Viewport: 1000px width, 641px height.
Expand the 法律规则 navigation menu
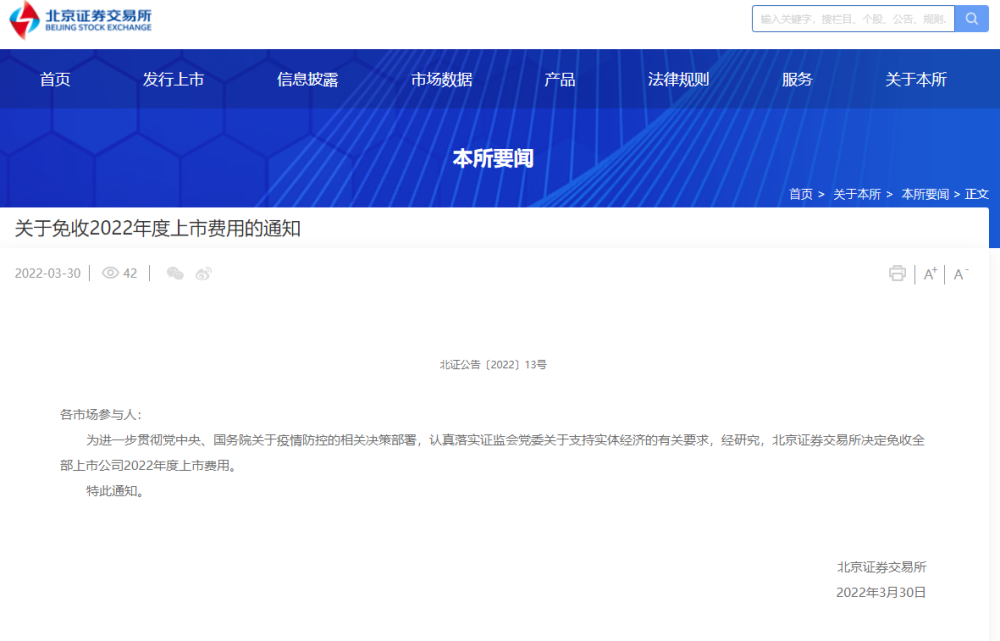[678, 80]
